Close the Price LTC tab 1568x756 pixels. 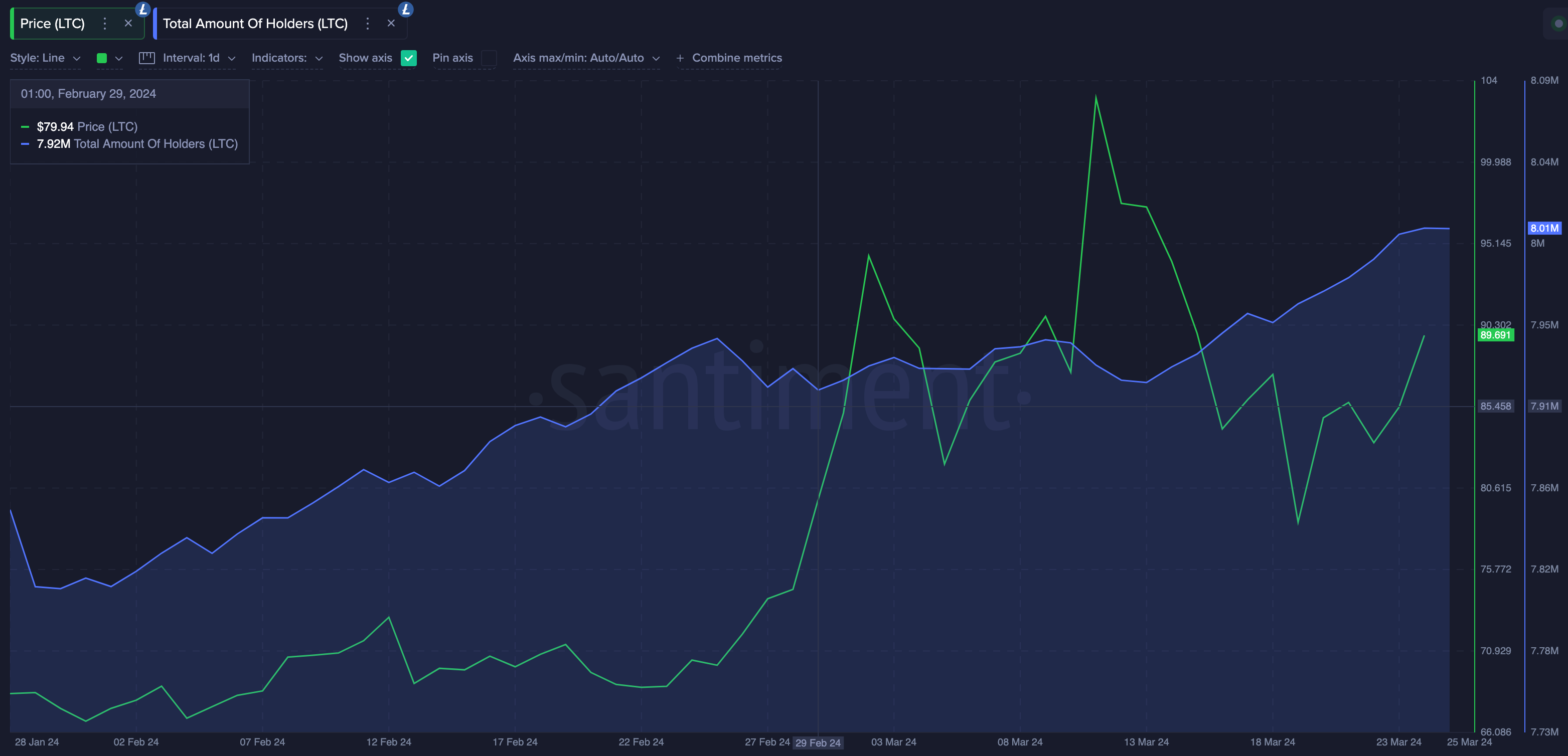click(x=126, y=23)
